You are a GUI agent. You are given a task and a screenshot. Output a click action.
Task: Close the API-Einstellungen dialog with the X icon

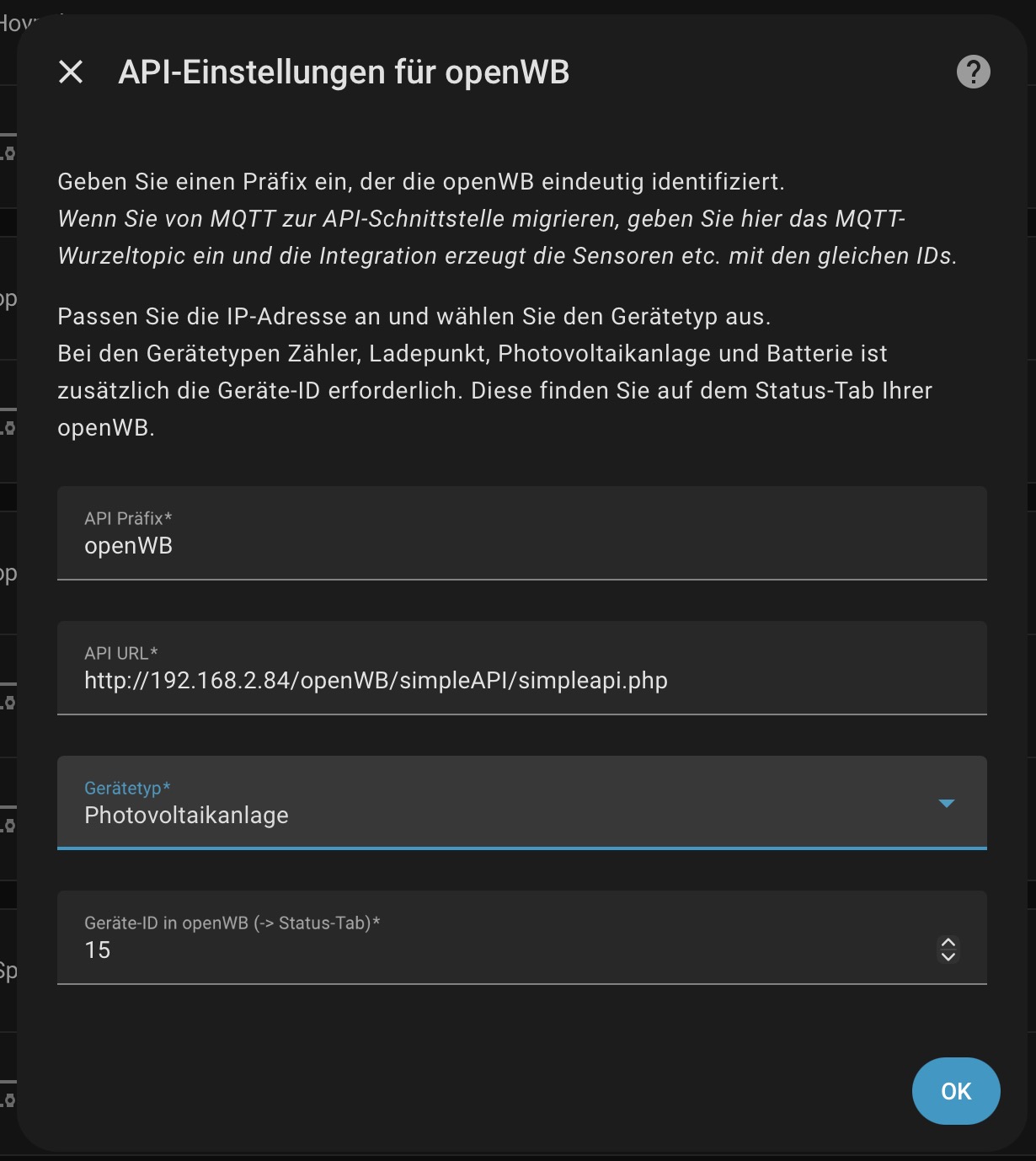point(71,72)
